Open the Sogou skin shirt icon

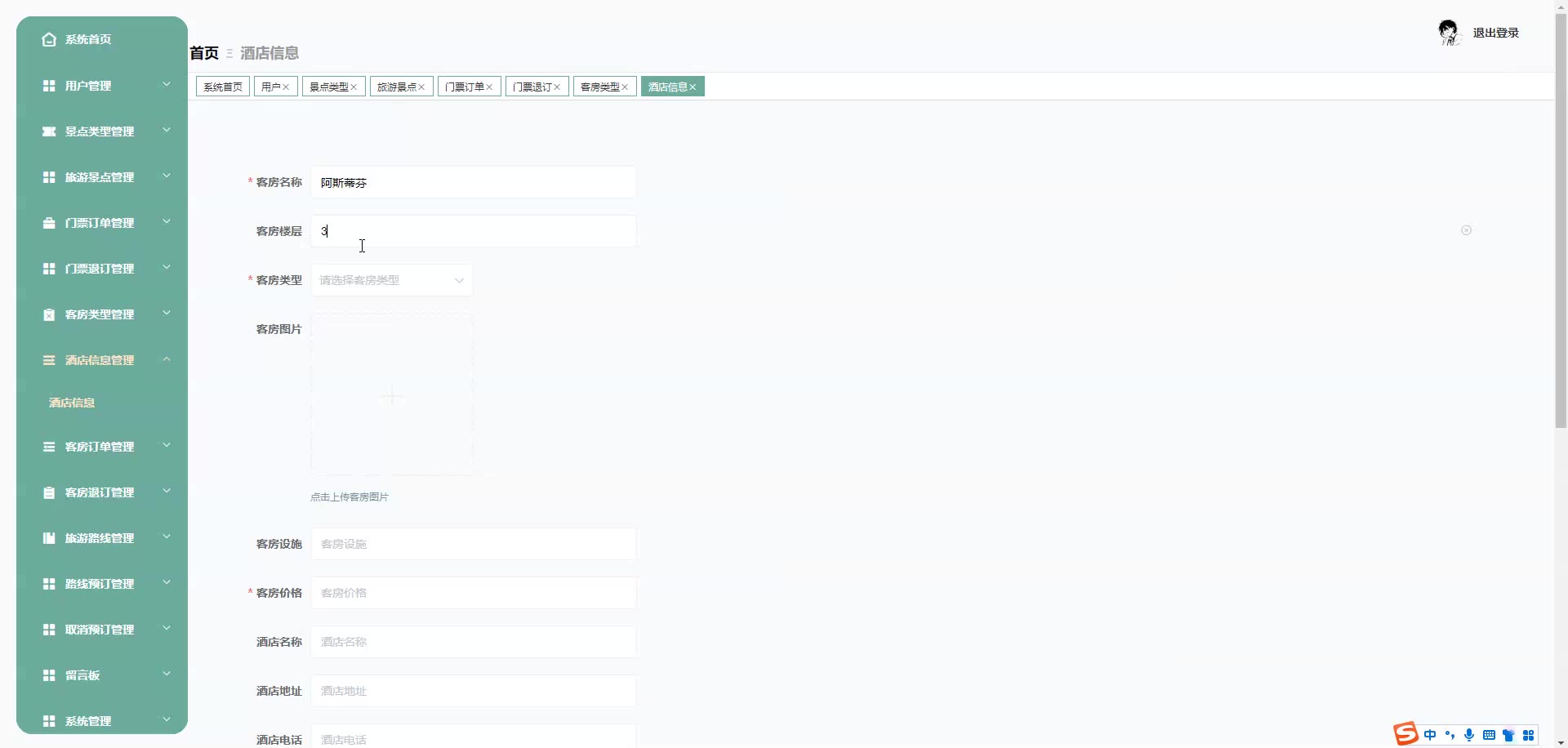pos(1508,735)
